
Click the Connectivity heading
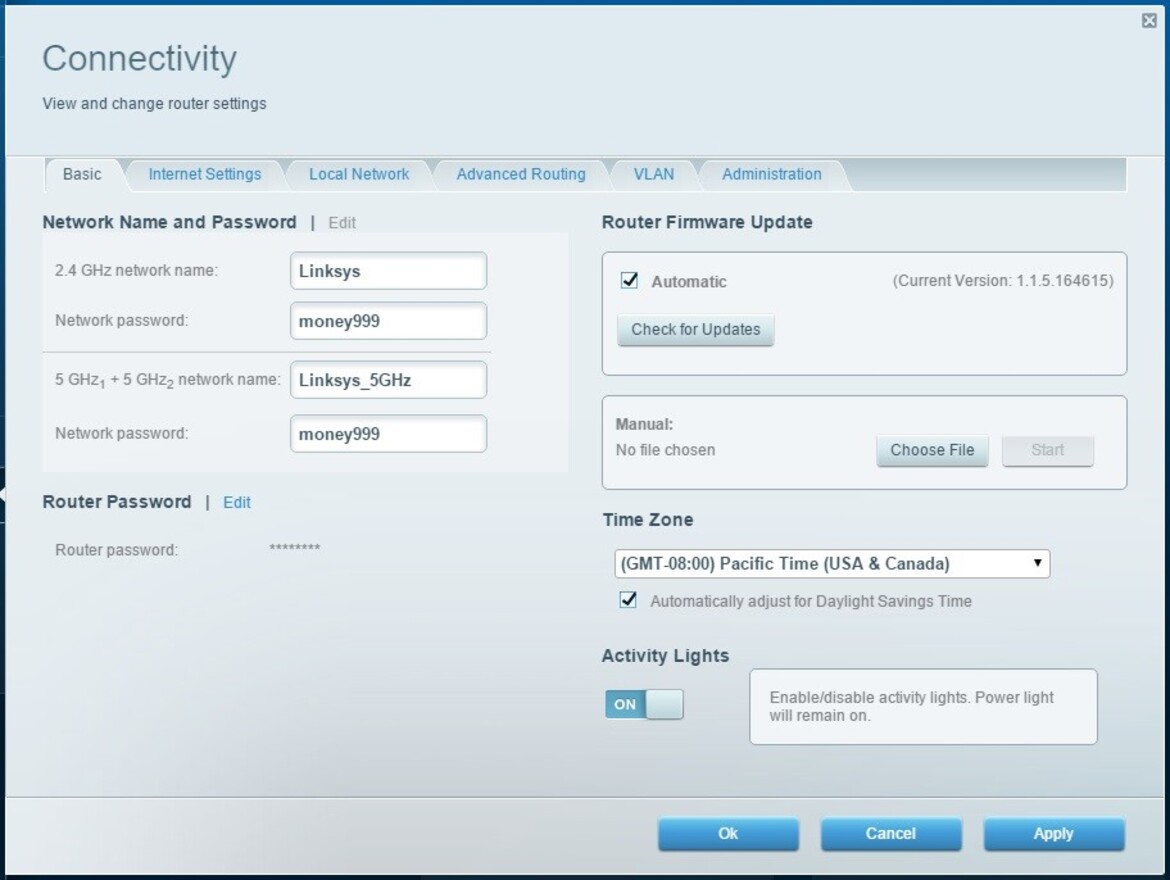140,58
